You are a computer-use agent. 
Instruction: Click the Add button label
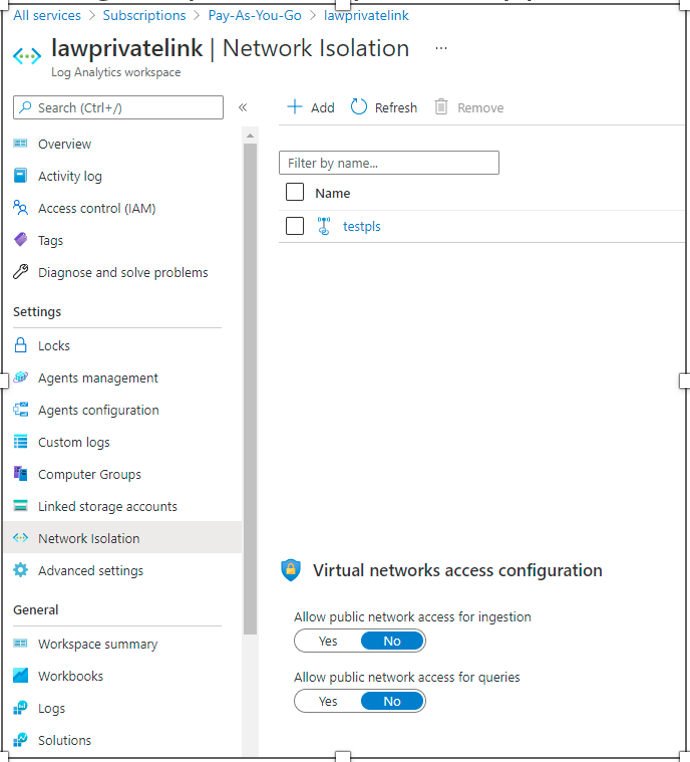pos(323,107)
